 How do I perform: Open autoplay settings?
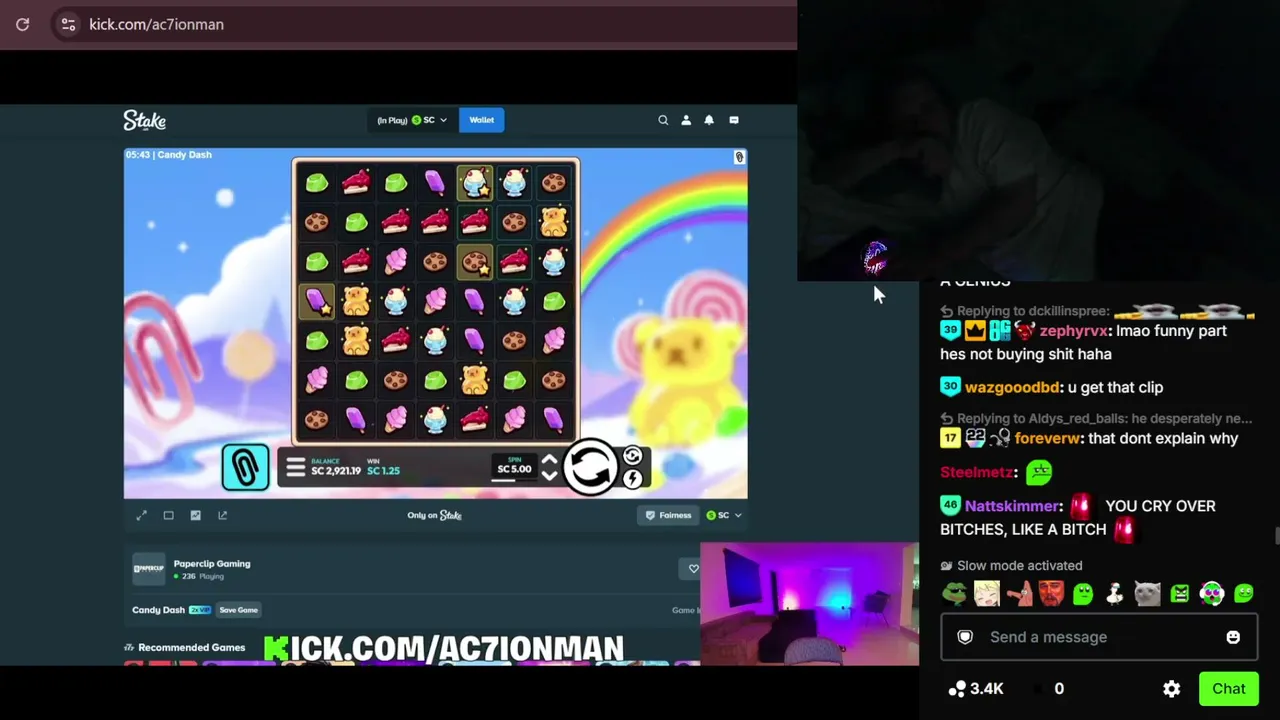pyautogui.click(x=632, y=456)
